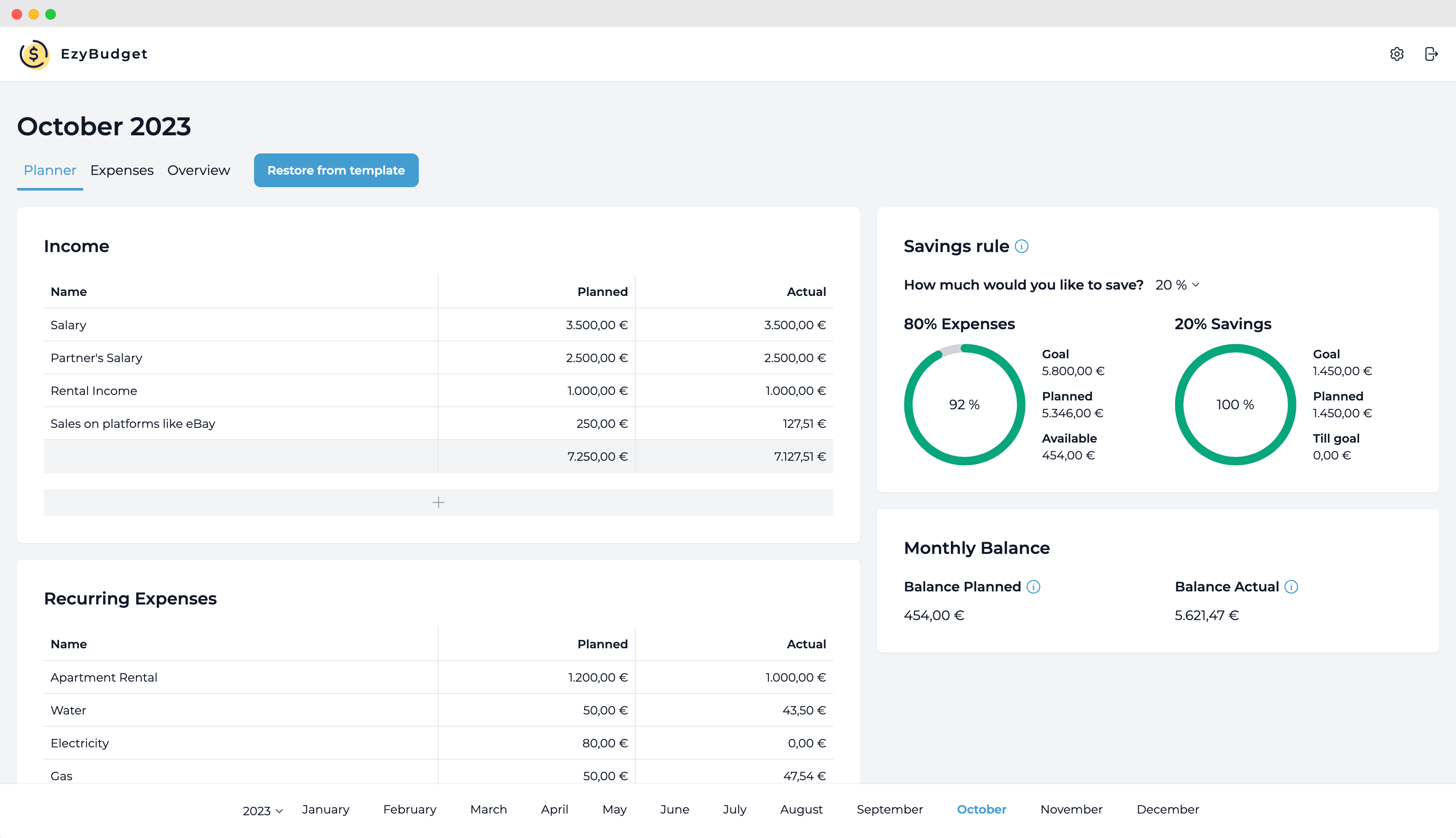This screenshot has height=838, width=1456.
Task: Switch to the Overview tab
Action: coord(198,170)
